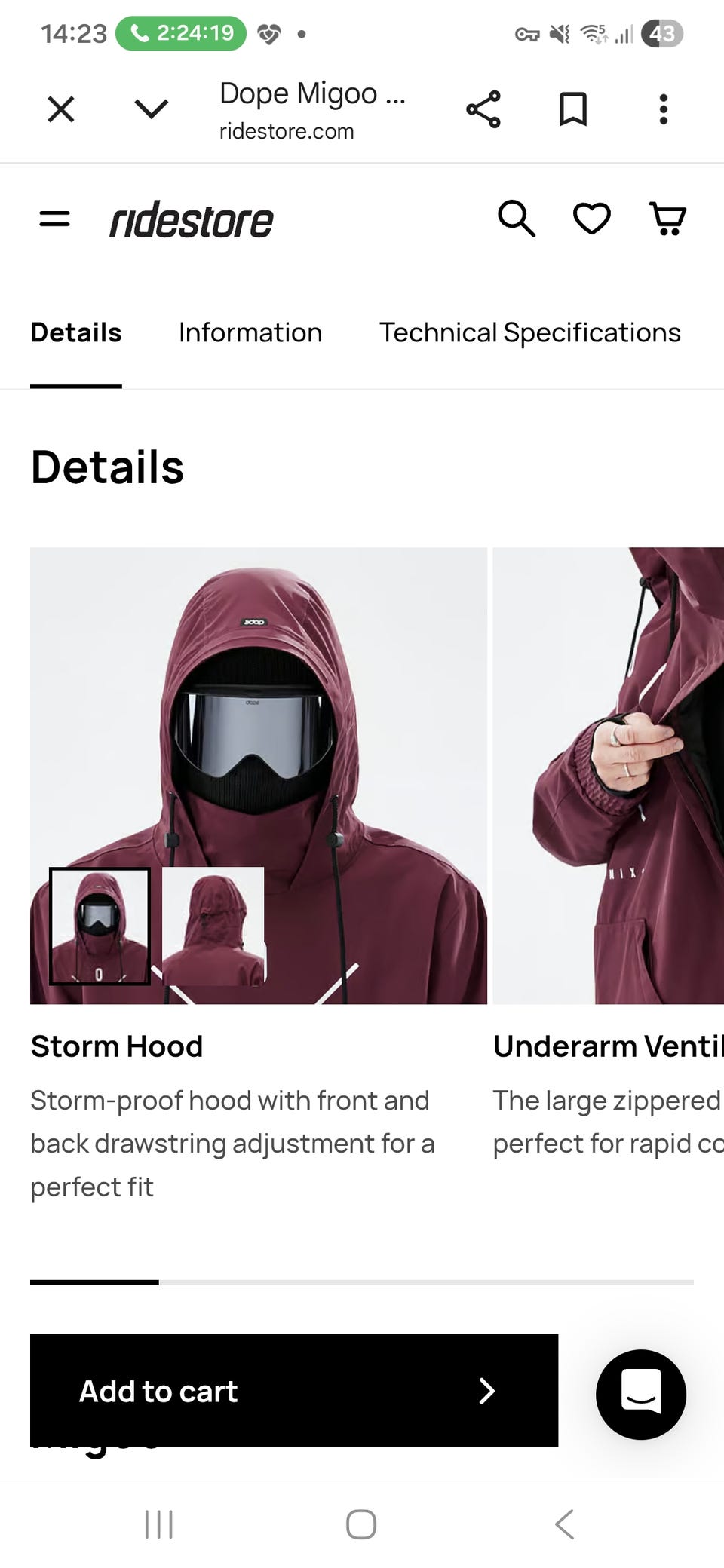
Task: Switch to the Technical Specifications tab
Action: coord(530,332)
